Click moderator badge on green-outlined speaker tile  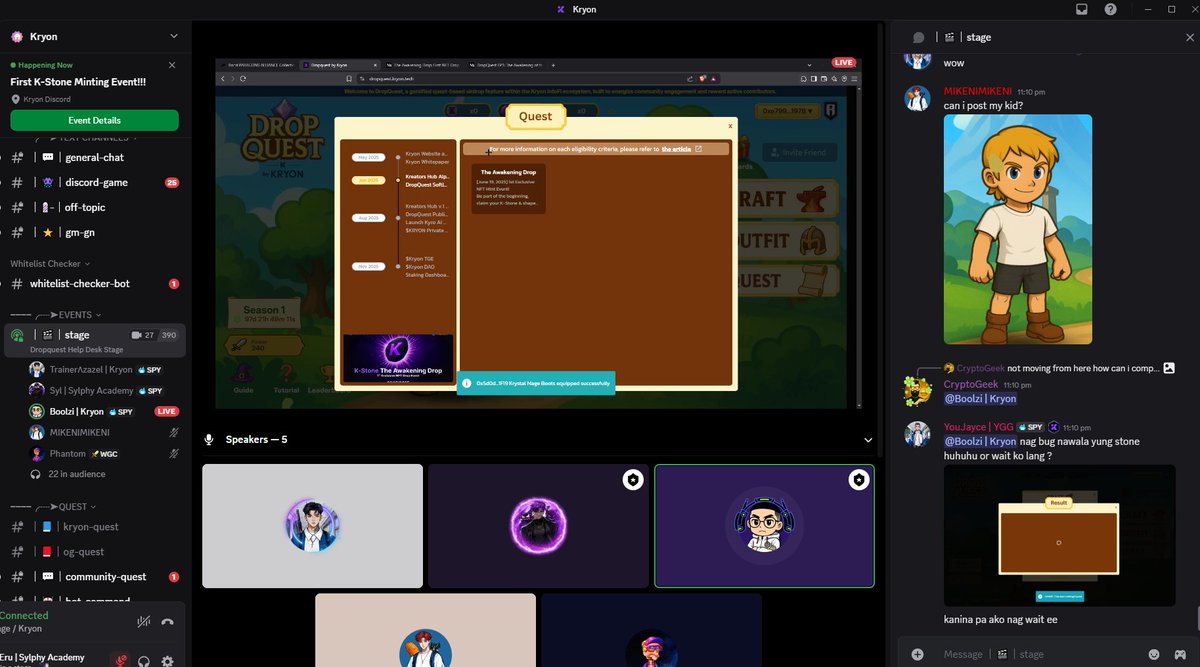pos(859,480)
